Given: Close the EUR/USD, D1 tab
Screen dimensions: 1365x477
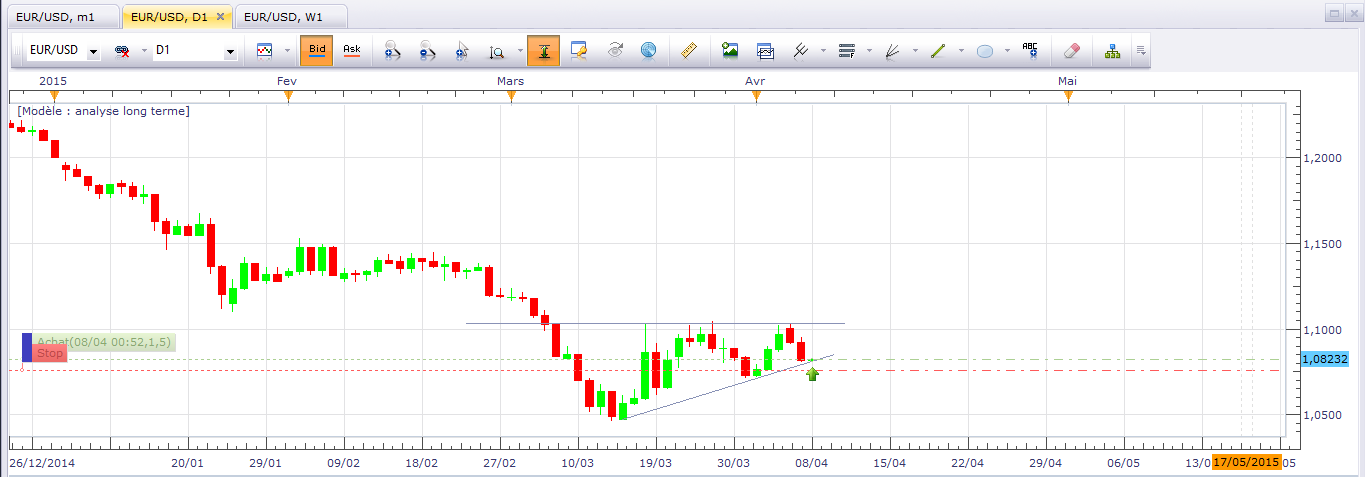Looking at the screenshot, I should pos(220,16).
